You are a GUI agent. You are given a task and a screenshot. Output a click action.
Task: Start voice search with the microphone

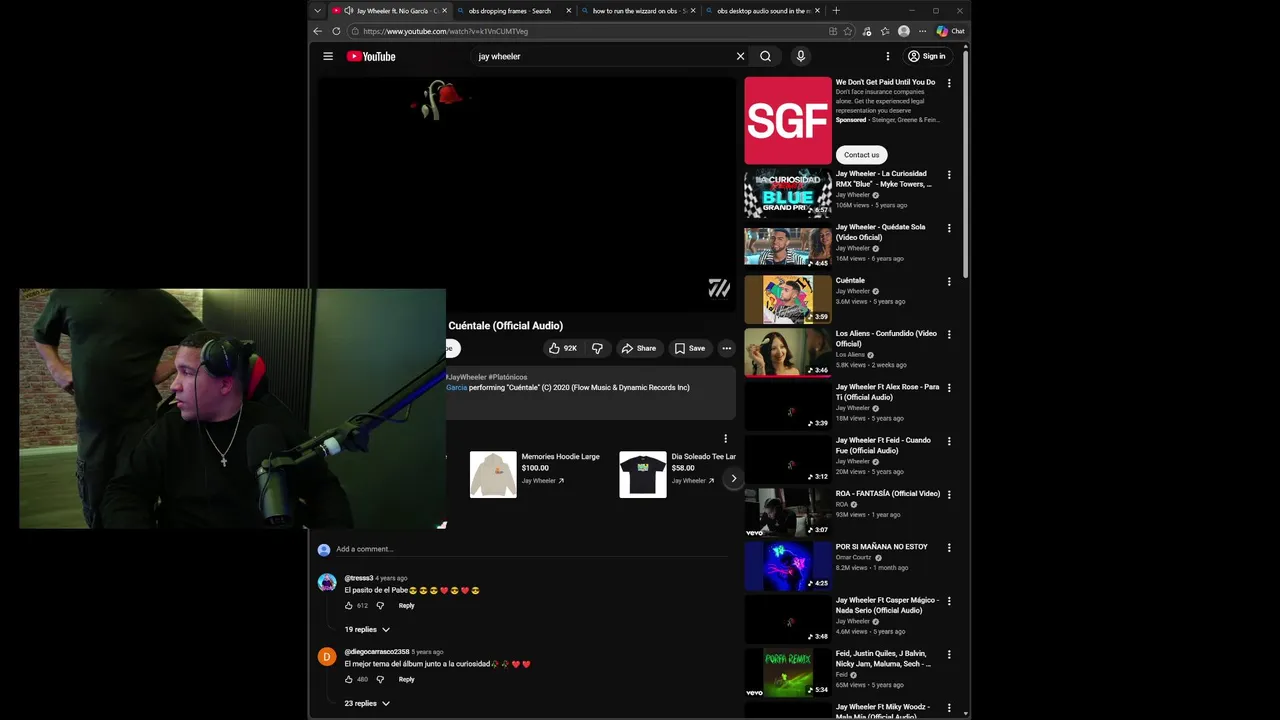(x=800, y=56)
